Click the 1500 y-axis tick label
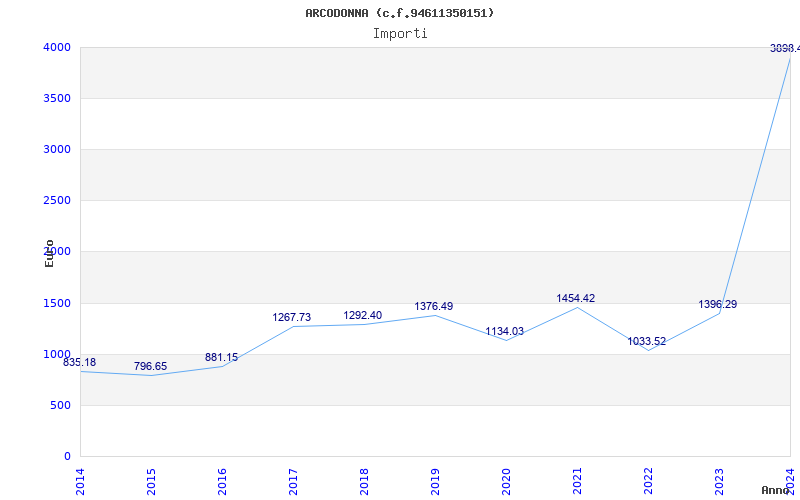 57,303
